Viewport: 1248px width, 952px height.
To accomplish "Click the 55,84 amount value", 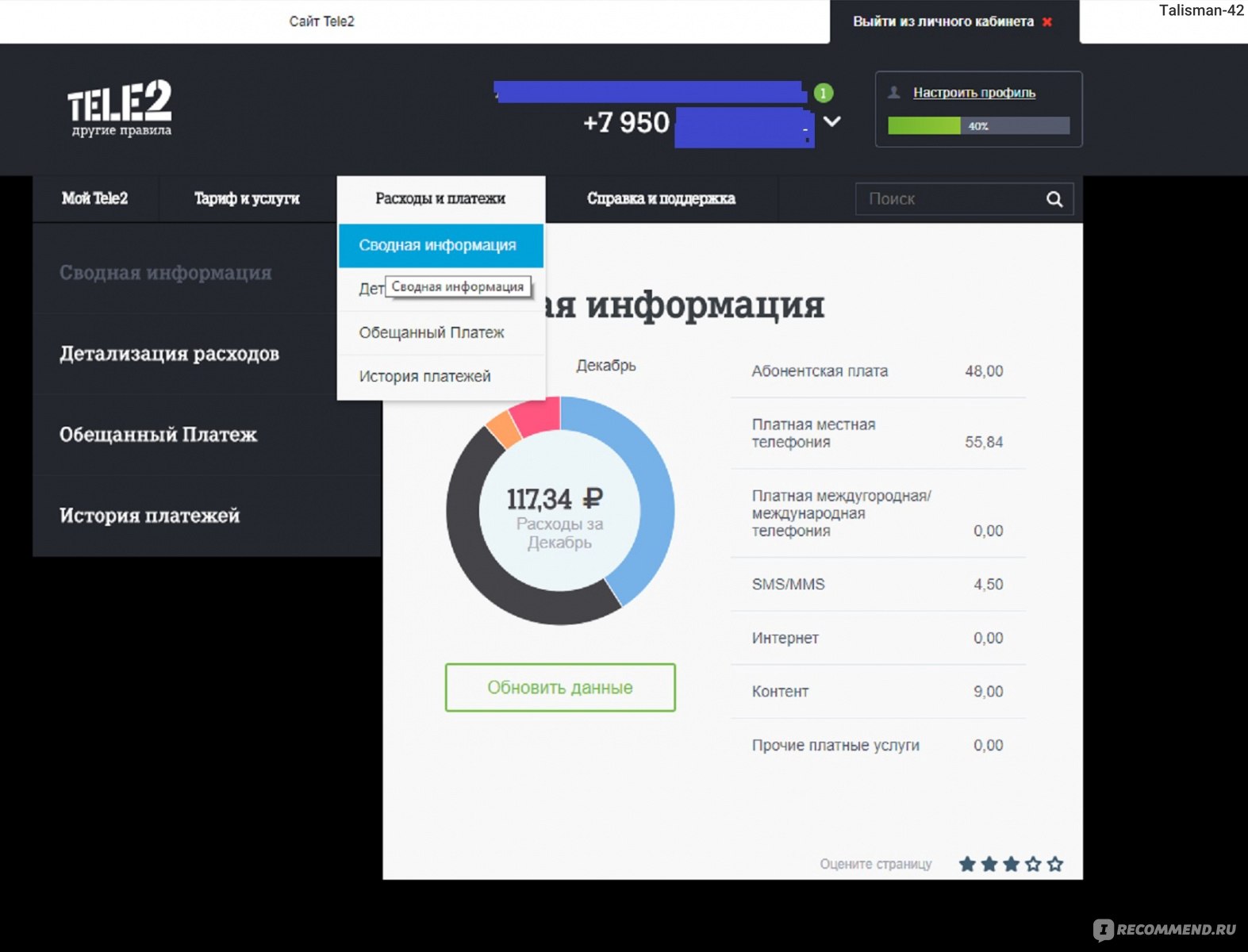I will [984, 442].
